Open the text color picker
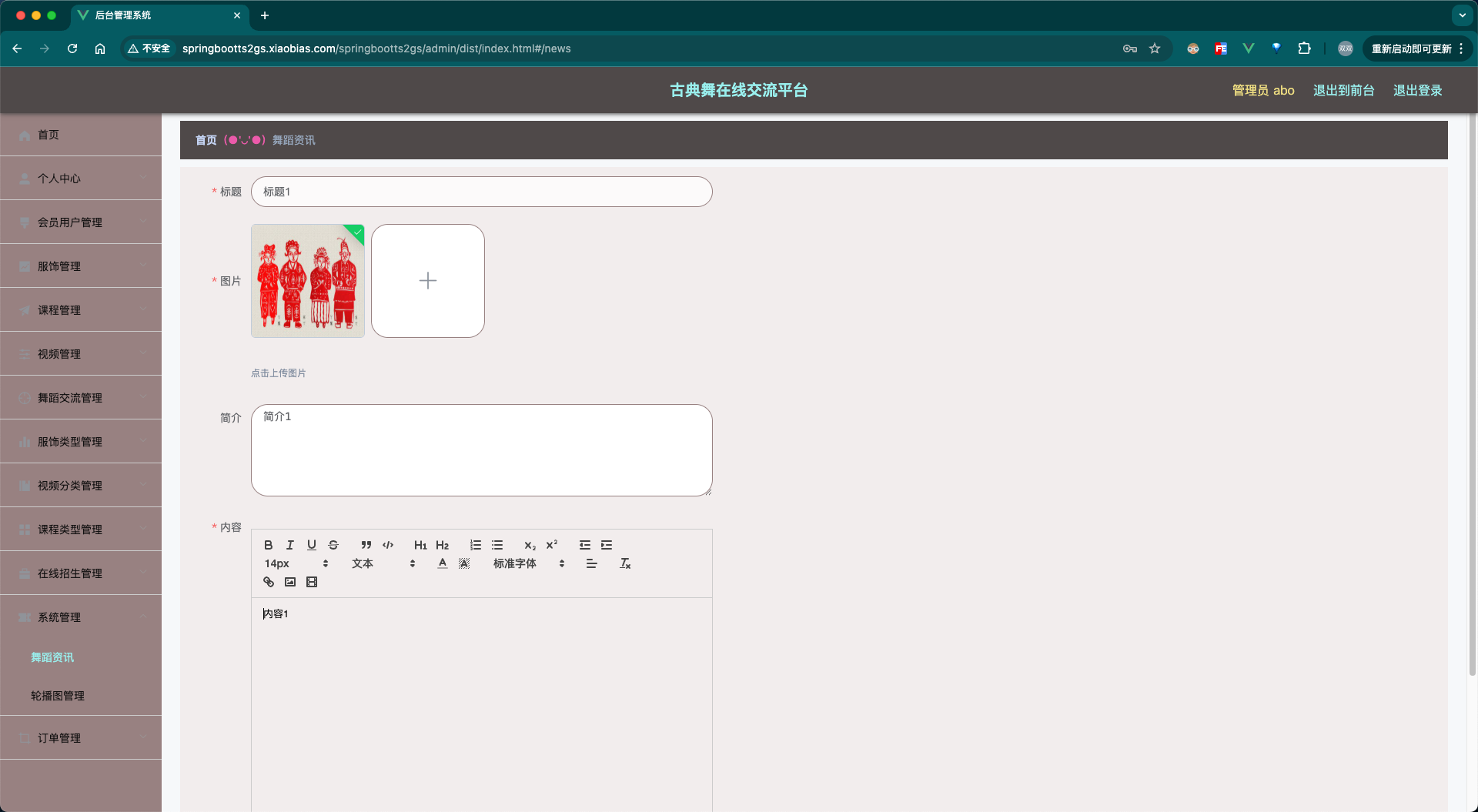Screen dimensions: 1478x812 (443, 563)
